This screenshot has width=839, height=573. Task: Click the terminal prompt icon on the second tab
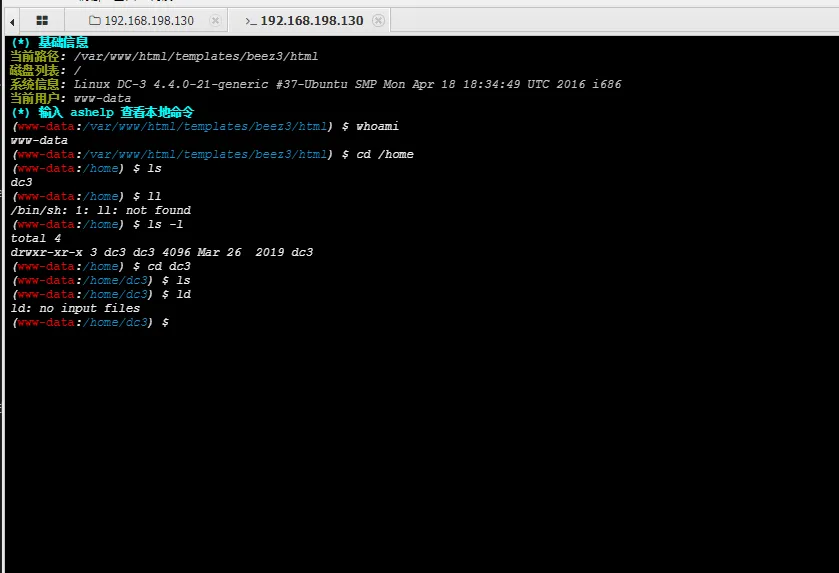pos(250,21)
